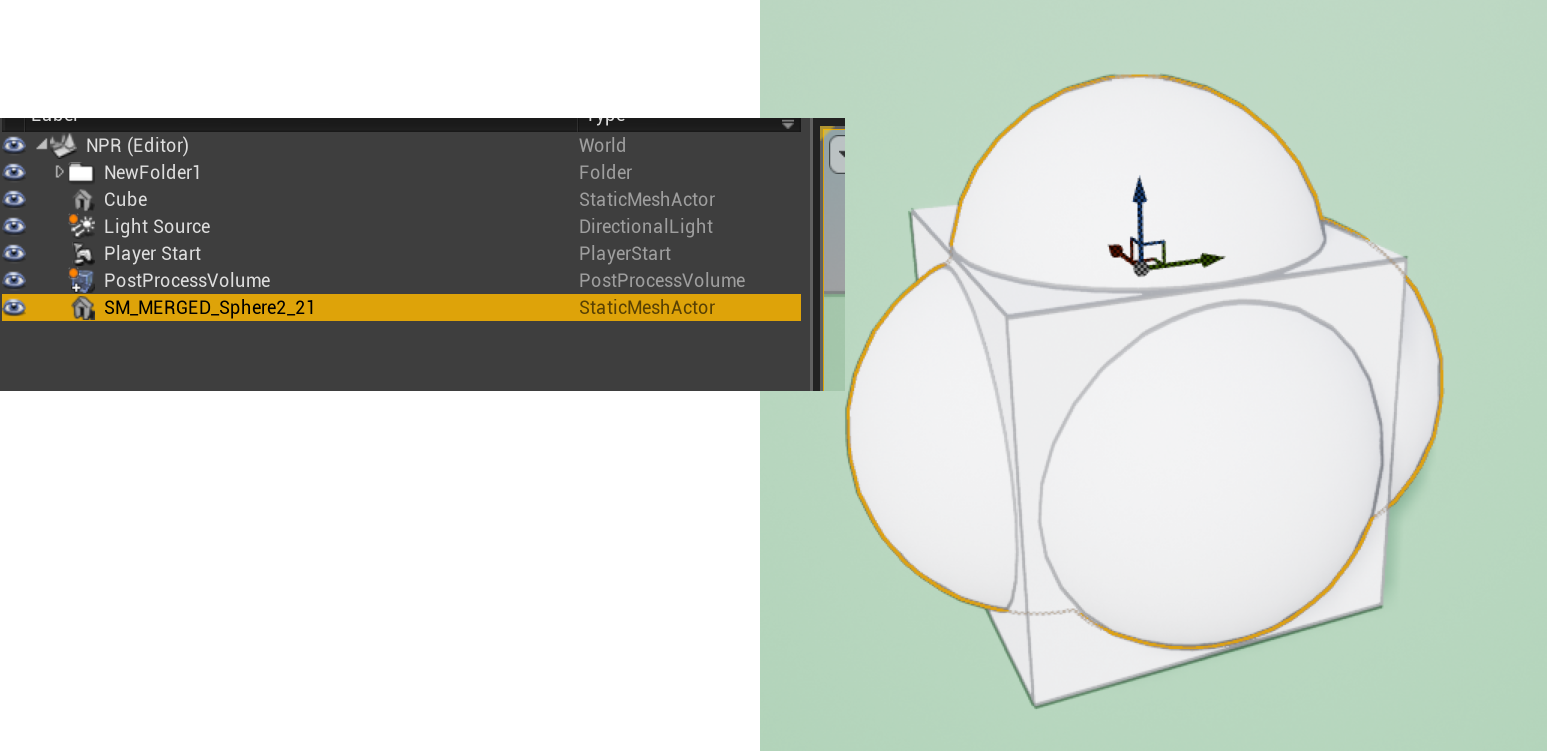This screenshot has width=1547, height=751.
Task: Click the folder icon next to NewFolder1
Action: [82, 172]
